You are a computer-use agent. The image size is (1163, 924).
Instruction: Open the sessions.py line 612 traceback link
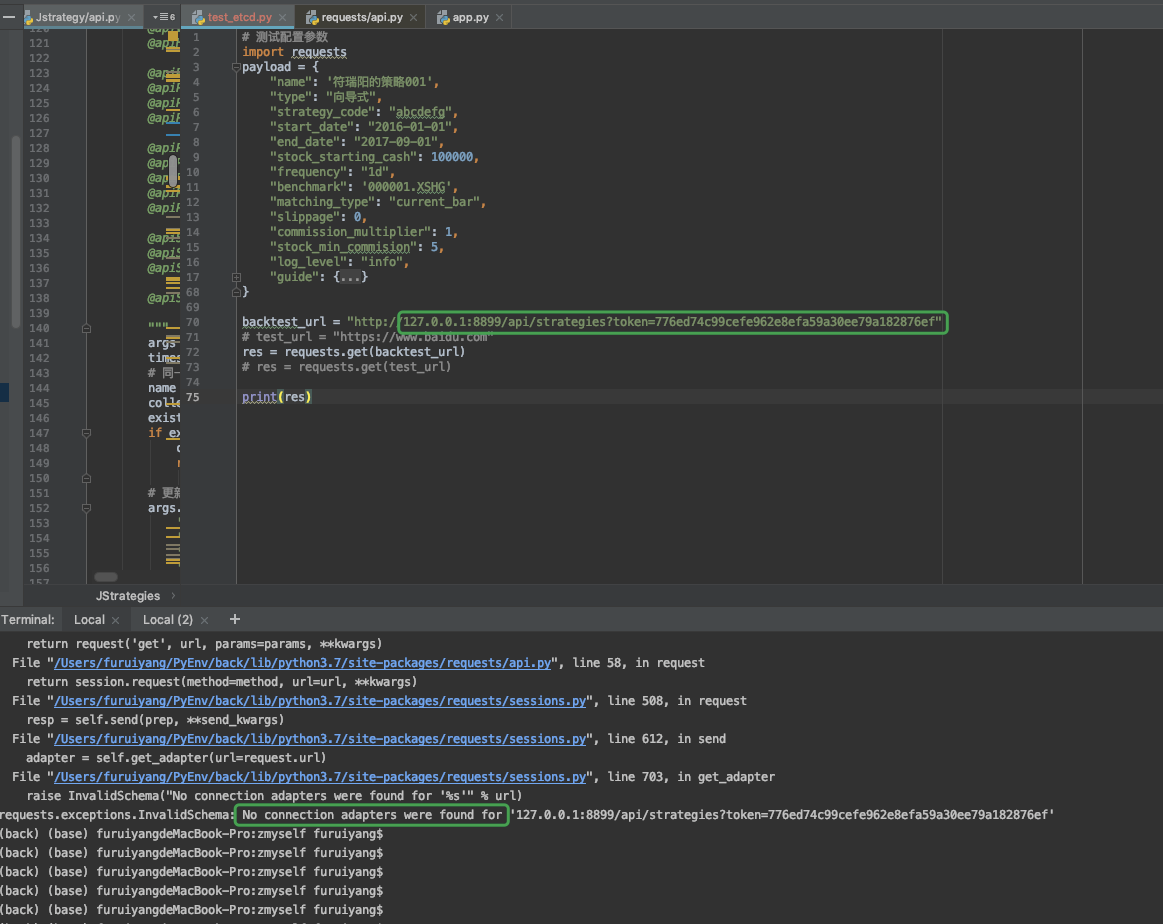(320, 739)
